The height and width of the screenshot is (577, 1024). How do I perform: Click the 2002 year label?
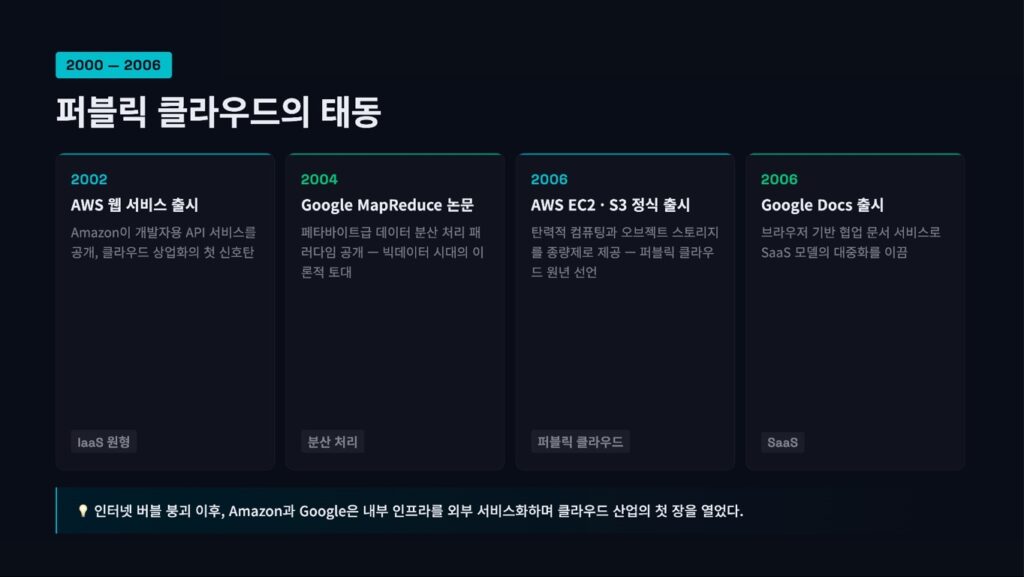click(x=89, y=180)
